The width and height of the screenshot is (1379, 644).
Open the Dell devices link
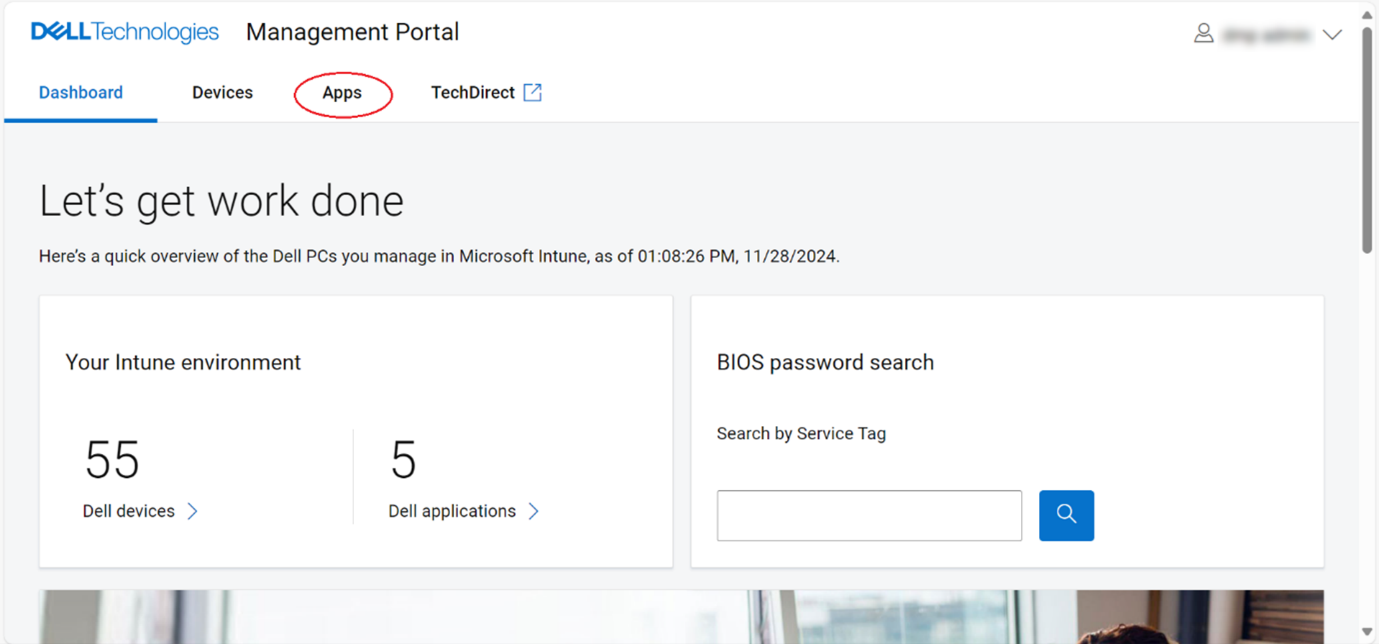[x=129, y=511]
